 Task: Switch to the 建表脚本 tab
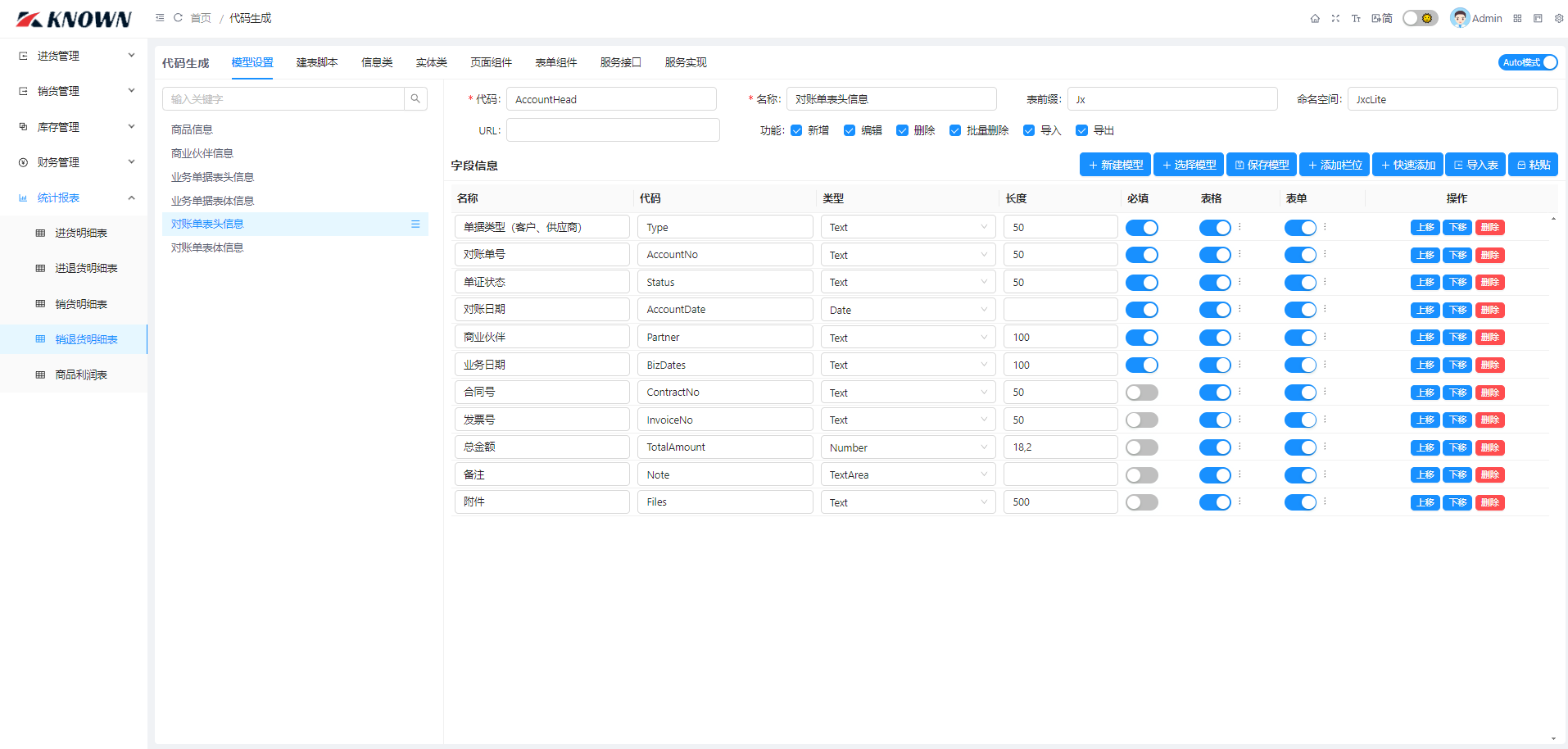[x=317, y=62]
